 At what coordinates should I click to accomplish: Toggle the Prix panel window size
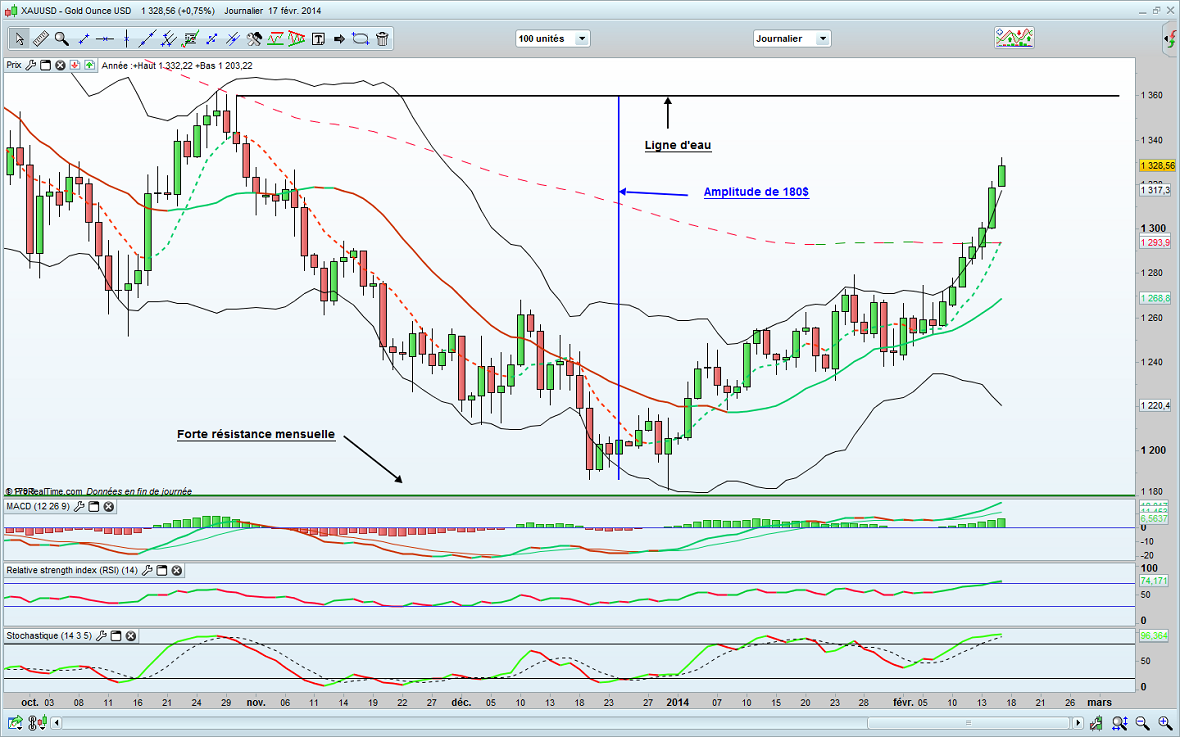pos(45,65)
